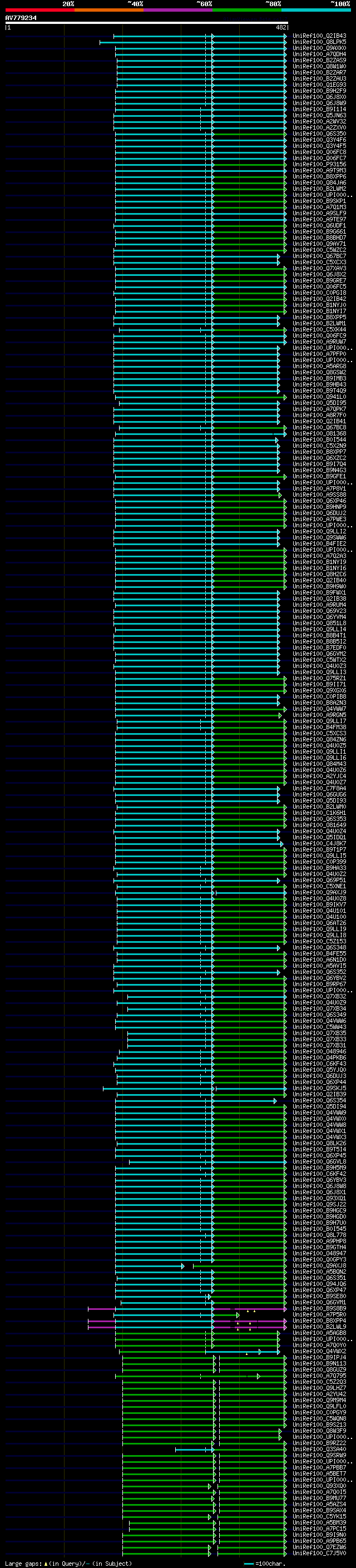The width and height of the screenshot is (356, 1568).
Task: Choose the UniRef100_O81368 entry
Action: click(319, 434)
